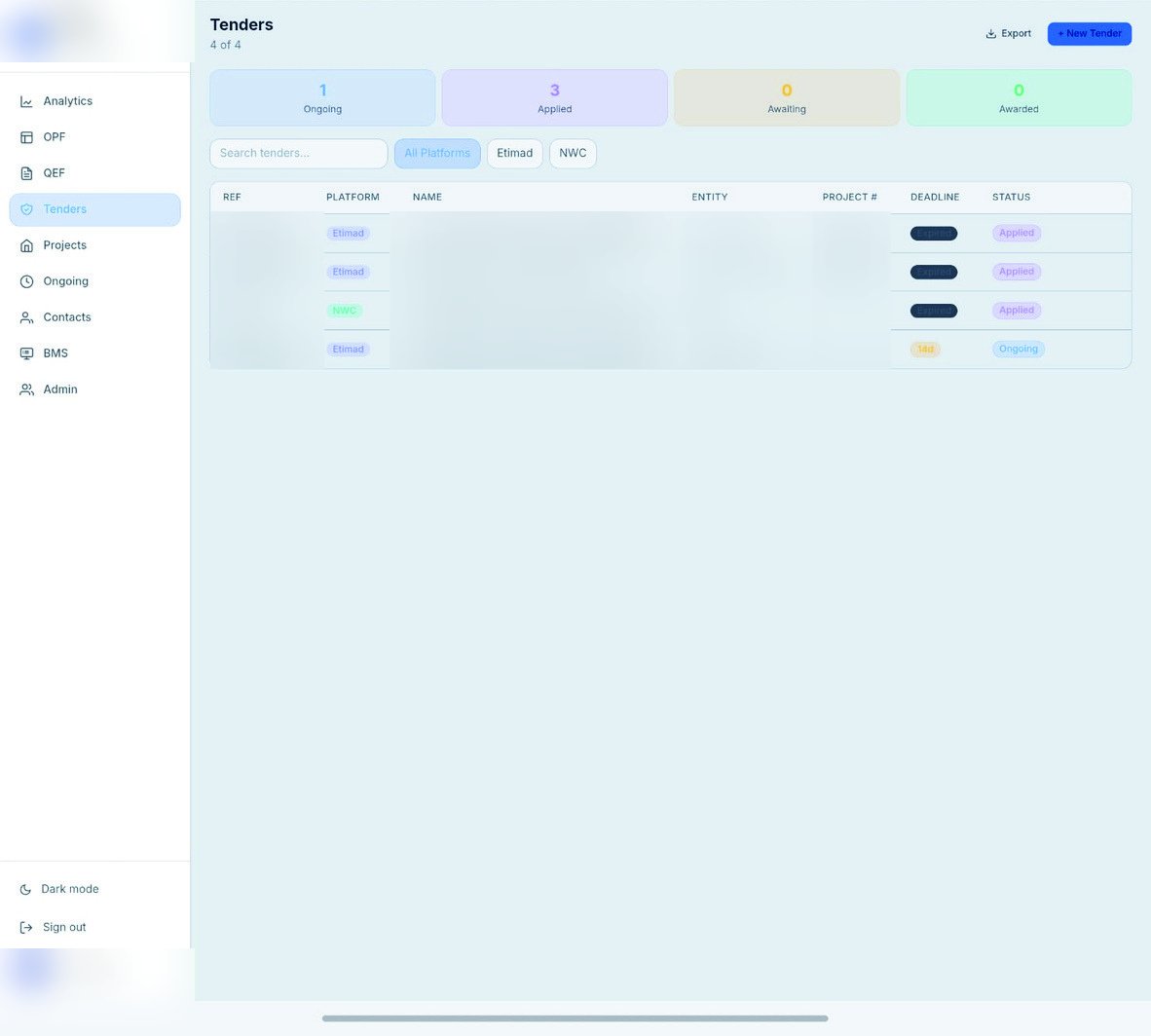Click the Analytics chart icon in sidebar
The height and width of the screenshot is (1036, 1151).
click(26, 101)
